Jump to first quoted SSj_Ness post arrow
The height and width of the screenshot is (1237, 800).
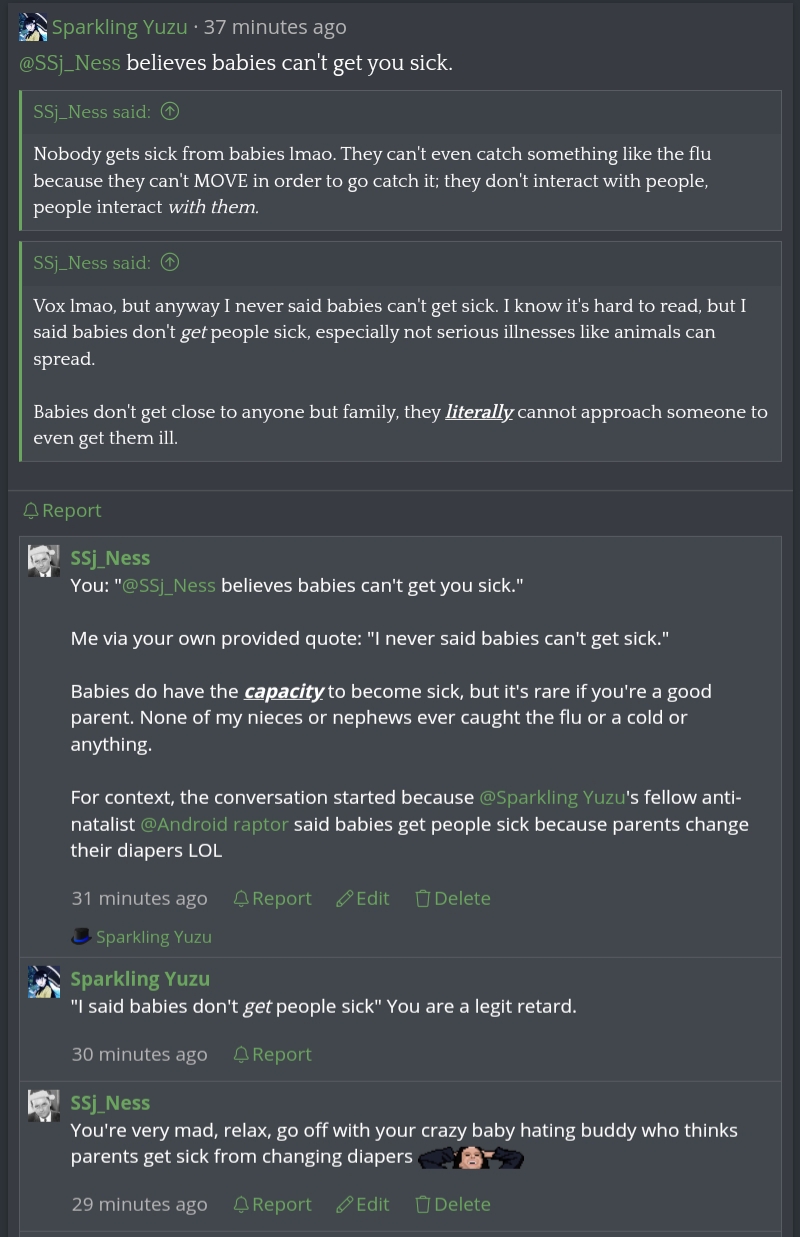point(170,112)
